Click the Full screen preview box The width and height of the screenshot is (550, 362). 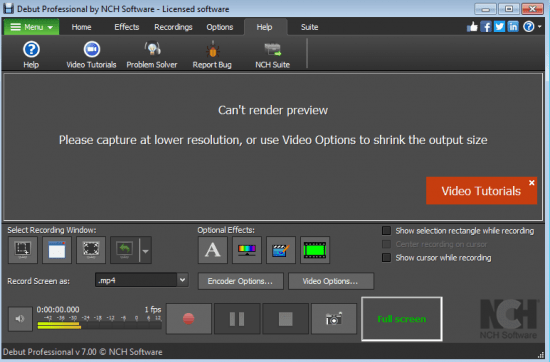coord(402,319)
